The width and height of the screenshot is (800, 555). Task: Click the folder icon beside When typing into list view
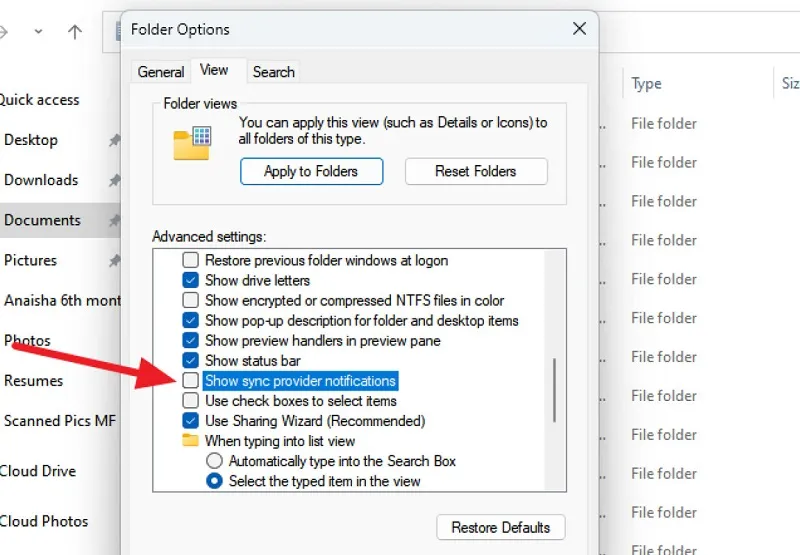190,440
